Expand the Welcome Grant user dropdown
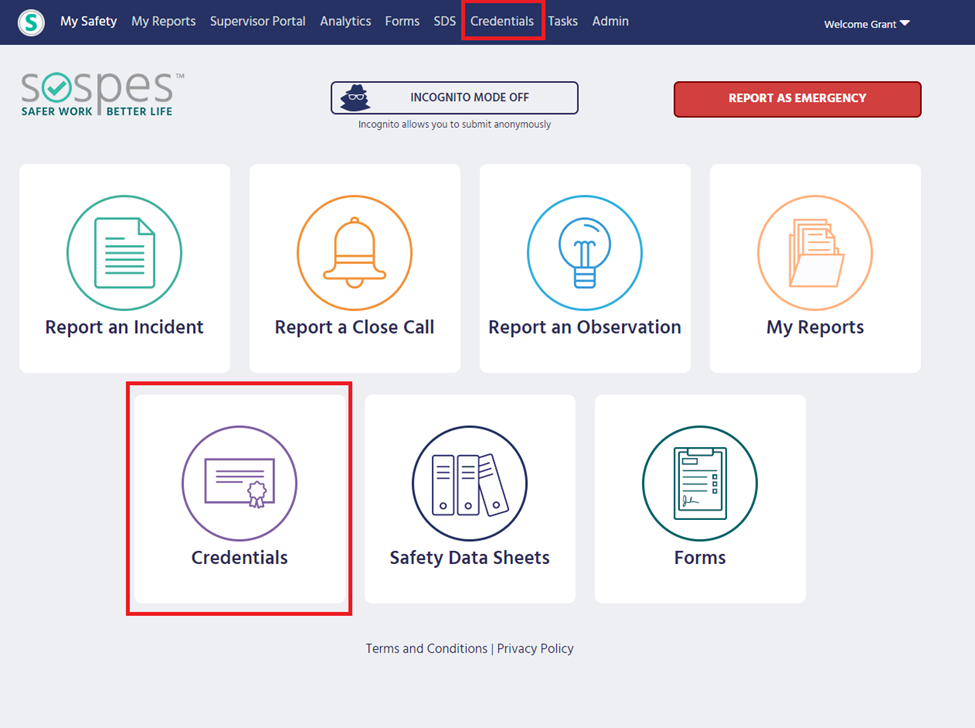This screenshot has width=975, height=728. (866, 24)
